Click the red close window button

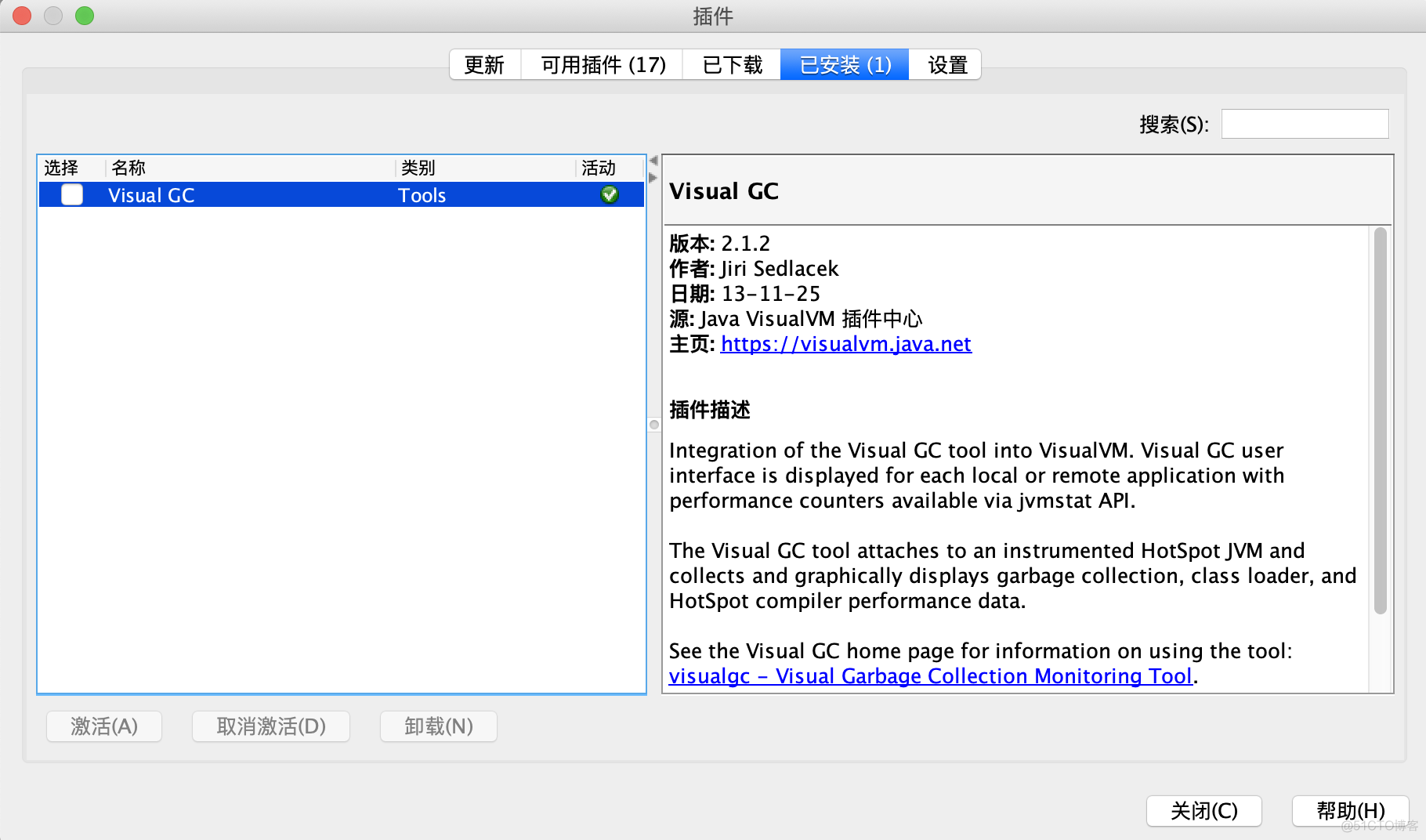click(22, 16)
